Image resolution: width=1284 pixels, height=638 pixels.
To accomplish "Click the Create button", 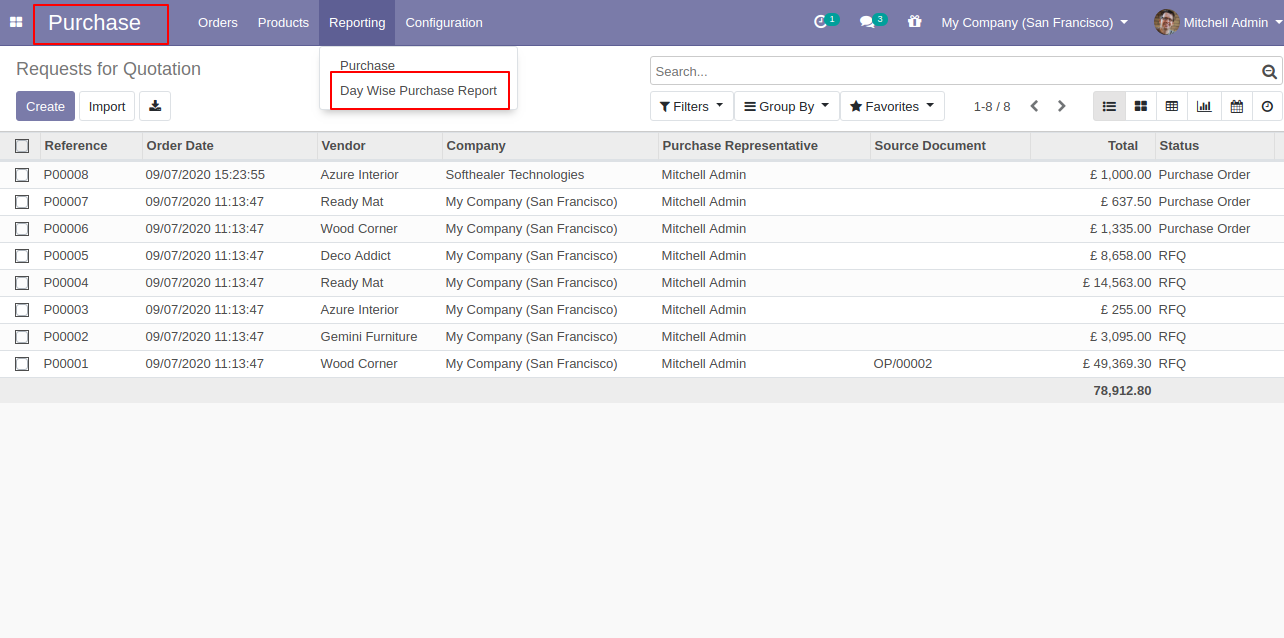I will tap(45, 106).
